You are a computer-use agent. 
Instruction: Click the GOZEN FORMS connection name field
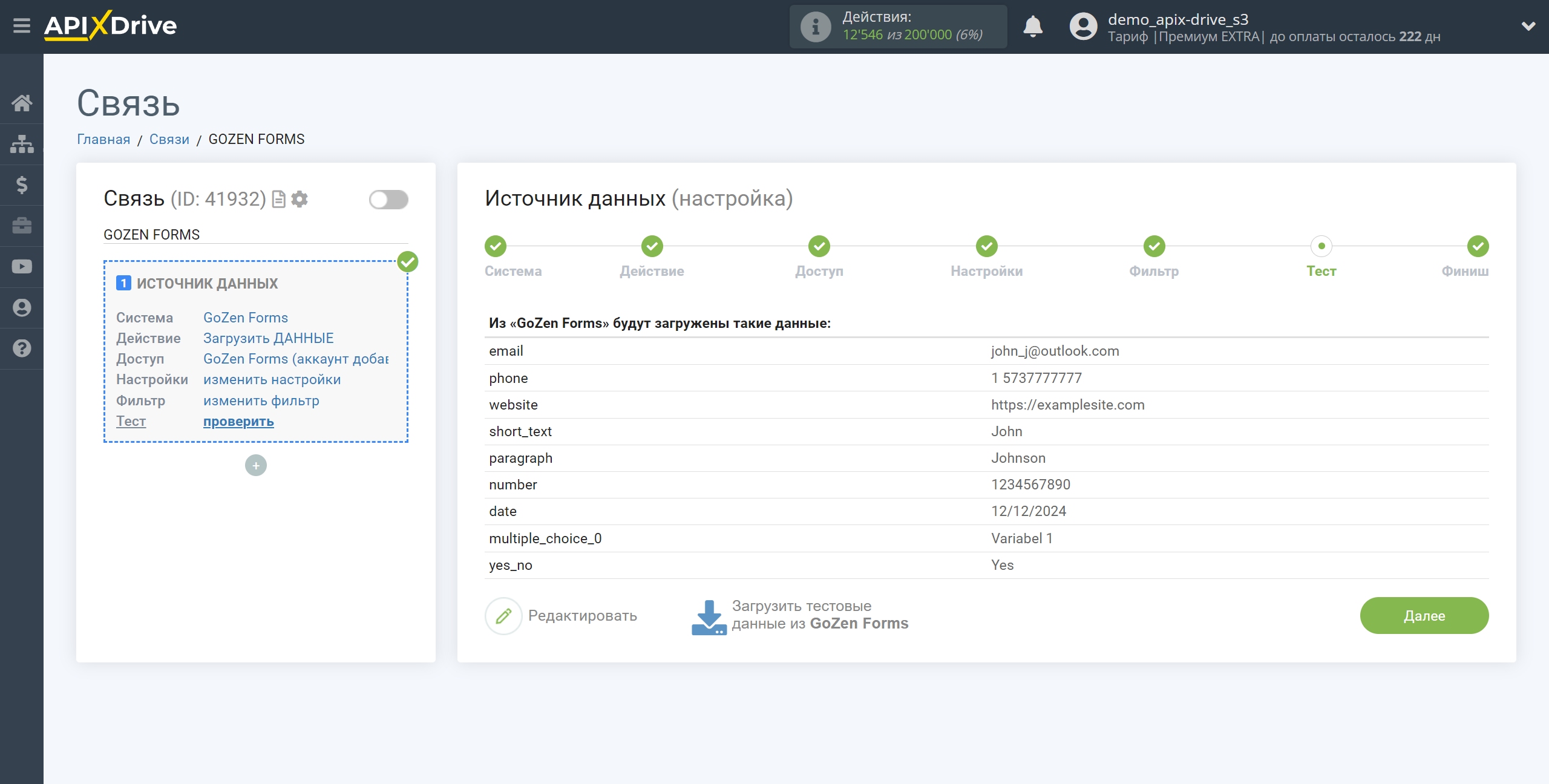click(256, 235)
